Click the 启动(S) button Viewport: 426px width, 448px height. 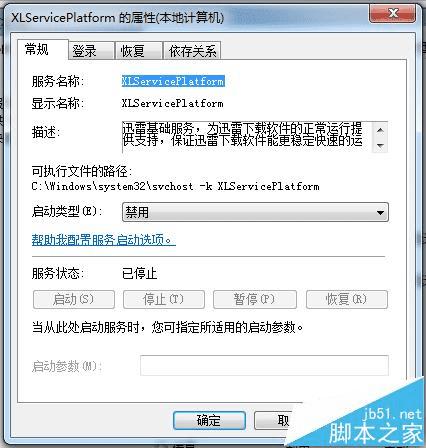(x=74, y=299)
